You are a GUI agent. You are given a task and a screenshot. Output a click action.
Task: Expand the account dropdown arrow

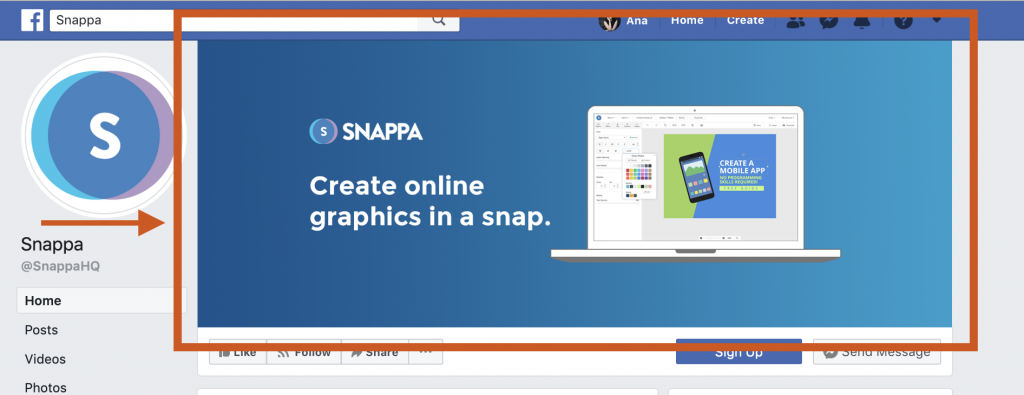[x=936, y=20]
